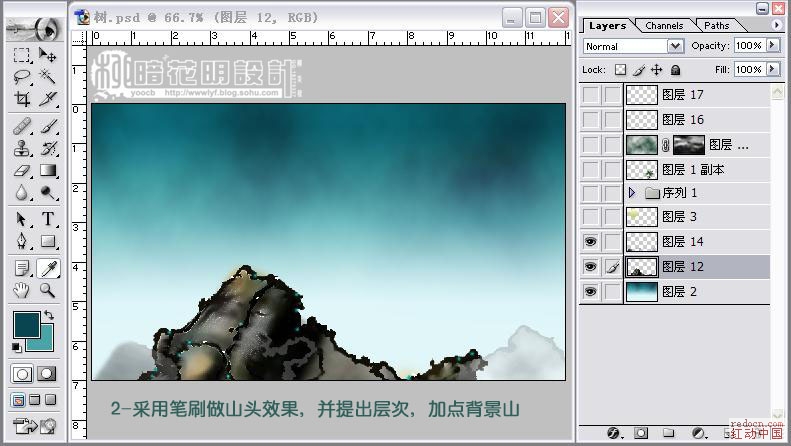791x446 pixels.
Task: Select the Rectangle shape tool
Action: [47, 241]
